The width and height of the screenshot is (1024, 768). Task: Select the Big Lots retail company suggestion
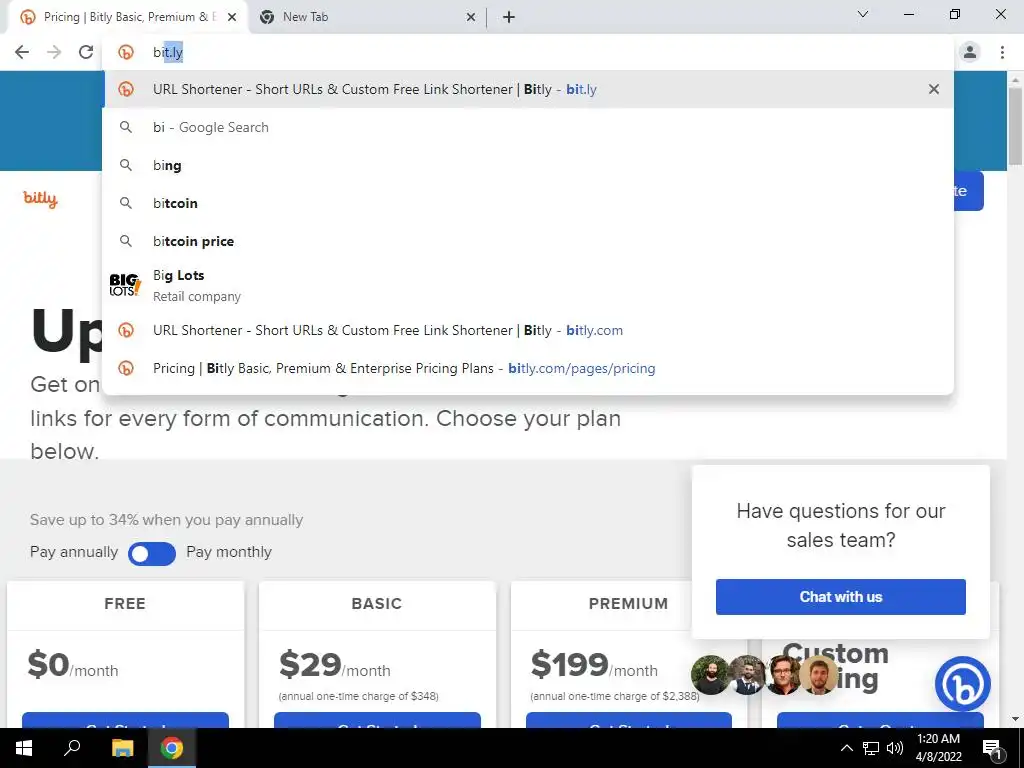coord(529,285)
